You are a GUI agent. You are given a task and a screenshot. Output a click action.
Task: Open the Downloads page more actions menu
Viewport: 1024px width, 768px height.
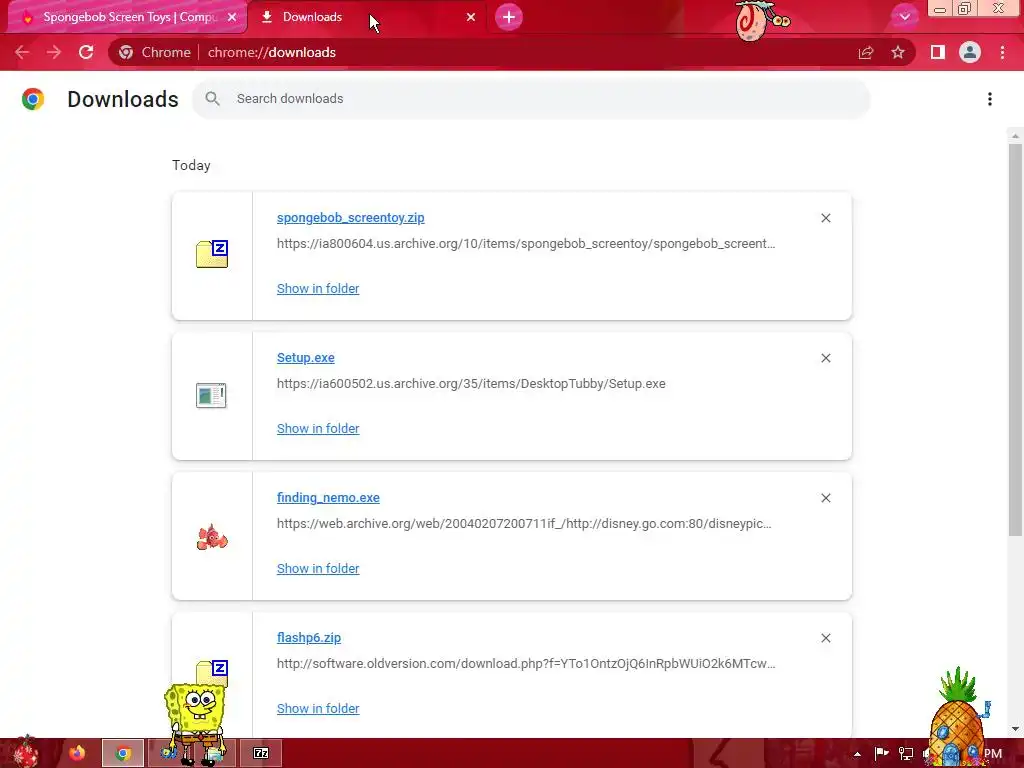[990, 99]
